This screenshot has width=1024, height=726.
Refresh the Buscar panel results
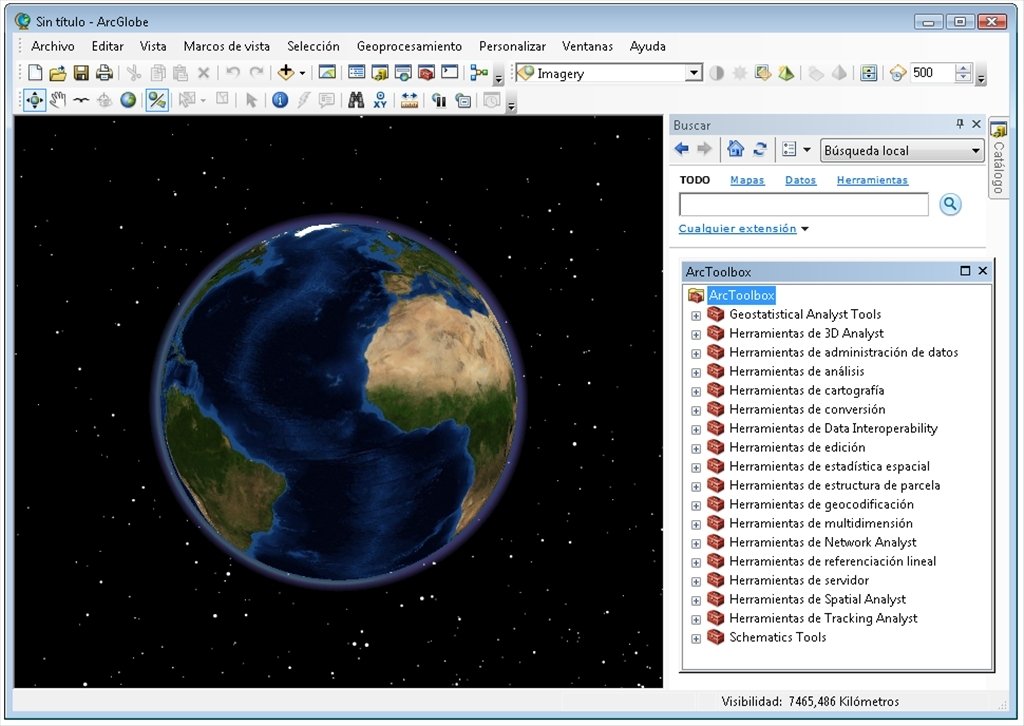(x=760, y=148)
